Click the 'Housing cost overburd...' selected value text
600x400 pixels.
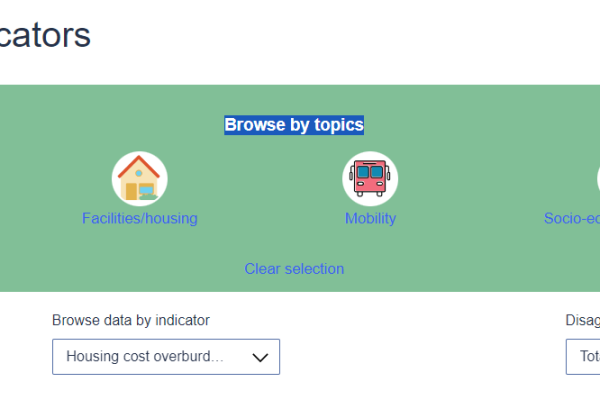(x=145, y=356)
